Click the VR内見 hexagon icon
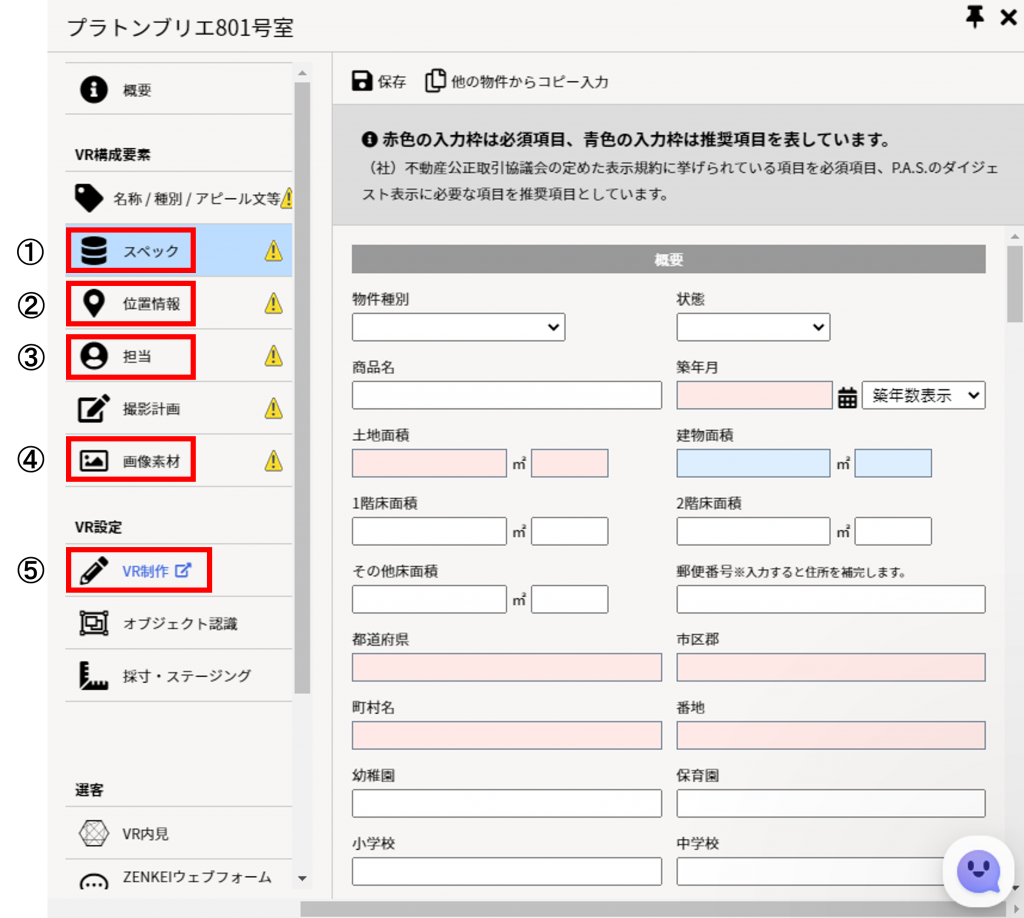Image resolution: width=1024 pixels, height=918 pixels. (x=94, y=833)
